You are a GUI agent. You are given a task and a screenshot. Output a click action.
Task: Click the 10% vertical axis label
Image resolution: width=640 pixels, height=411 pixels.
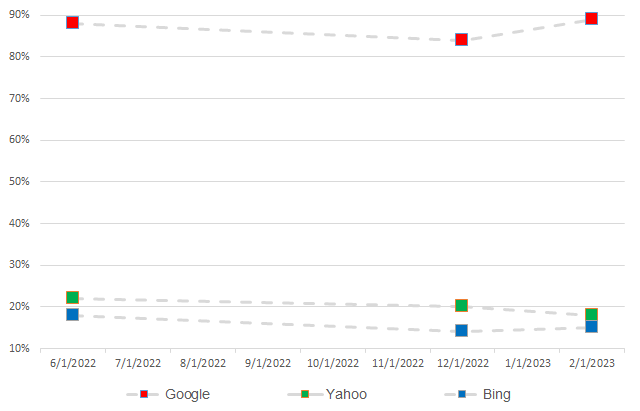click(19, 349)
